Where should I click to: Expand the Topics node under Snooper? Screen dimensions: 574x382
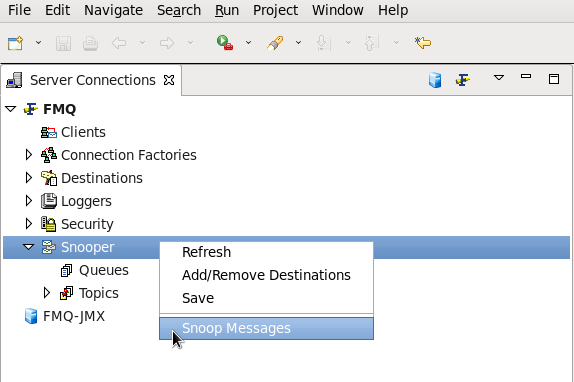(46, 293)
